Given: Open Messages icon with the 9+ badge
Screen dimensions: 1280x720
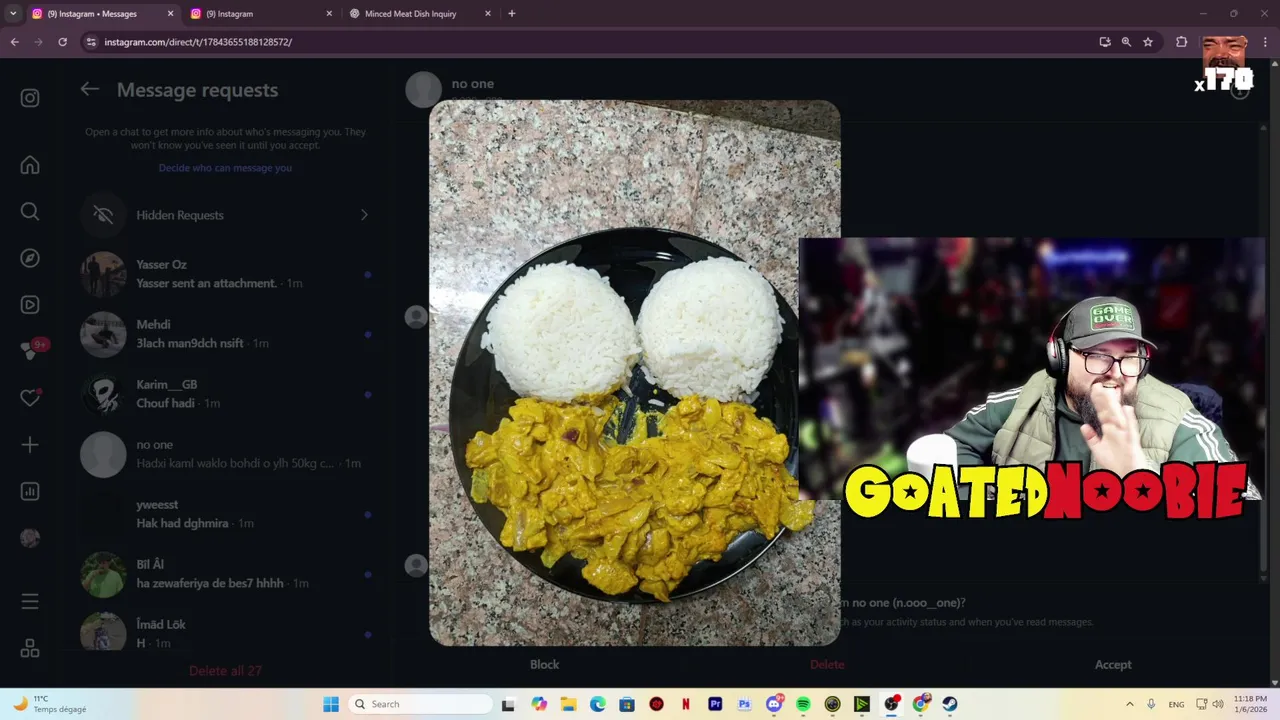Looking at the screenshot, I should point(30,351).
